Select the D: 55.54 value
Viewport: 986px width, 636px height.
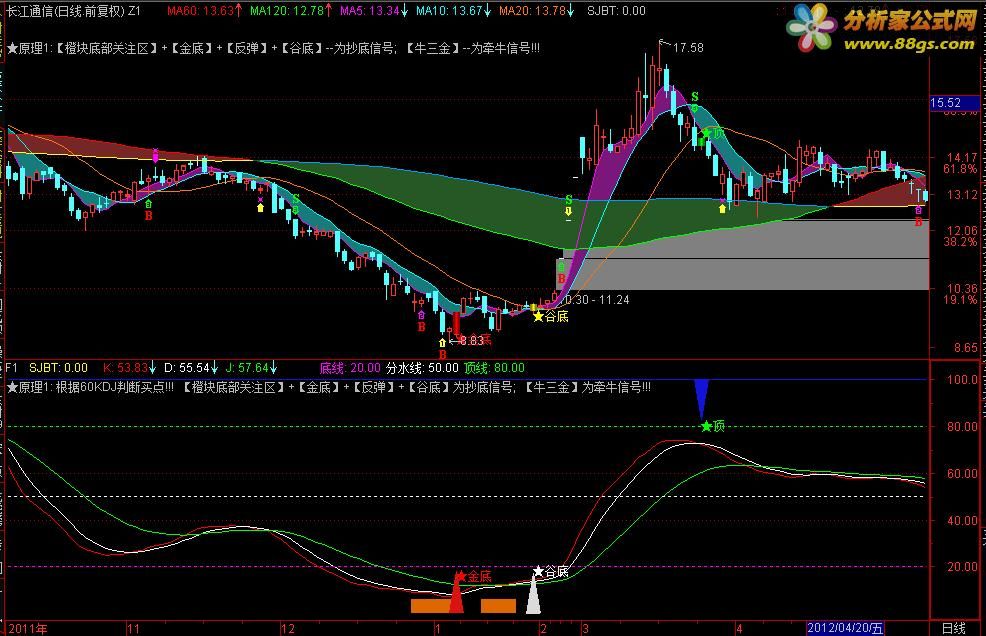click(191, 368)
